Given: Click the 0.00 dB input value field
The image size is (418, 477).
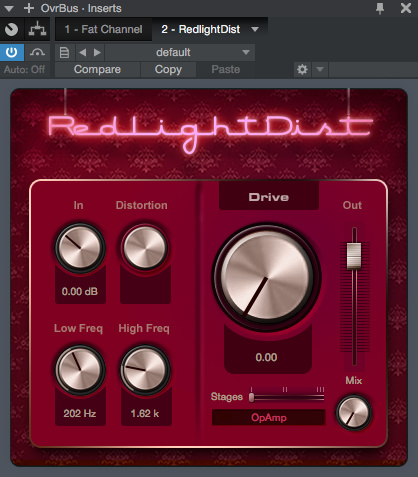Looking at the screenshot, I should (80, 291).
